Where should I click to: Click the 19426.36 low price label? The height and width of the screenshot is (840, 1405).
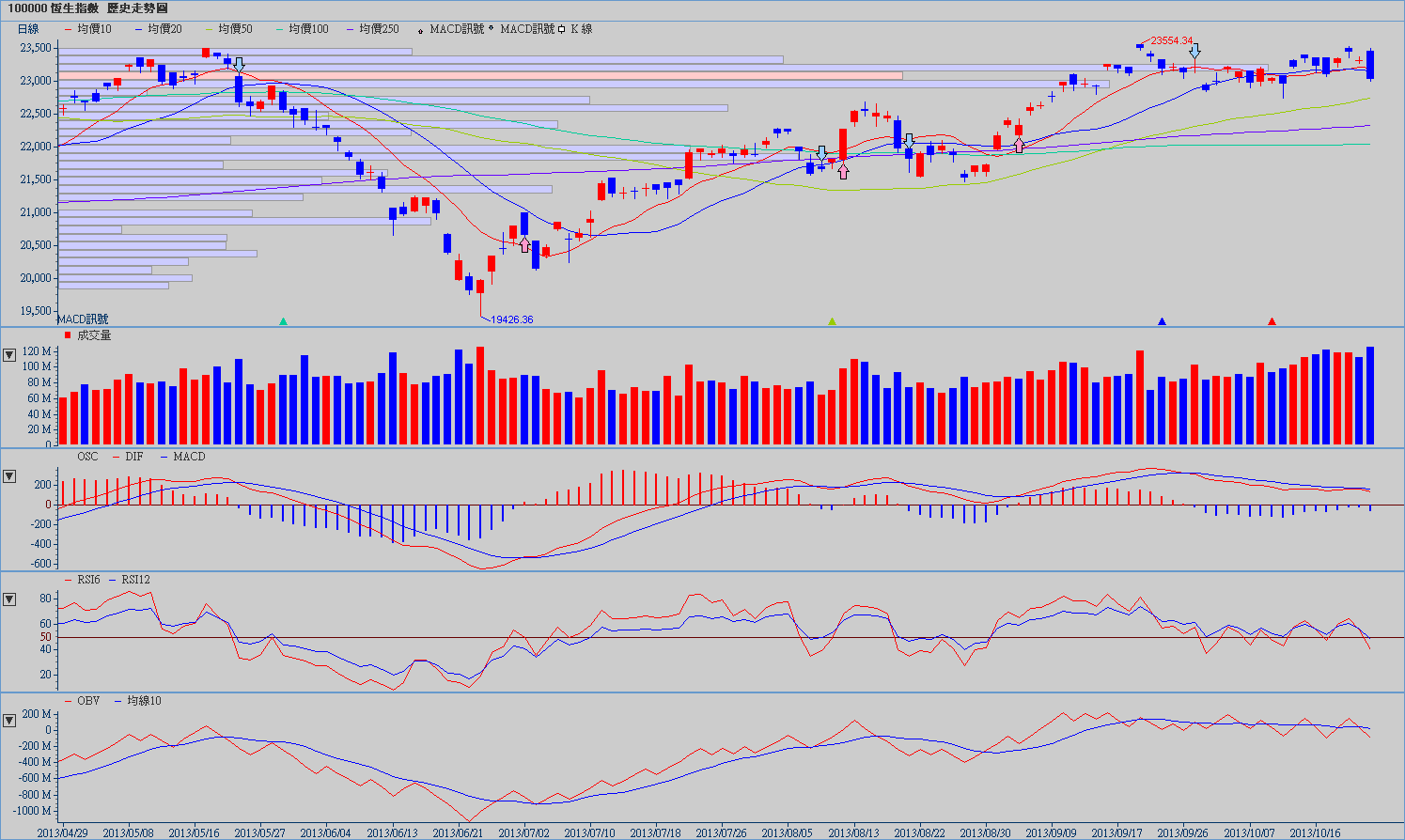512,319
